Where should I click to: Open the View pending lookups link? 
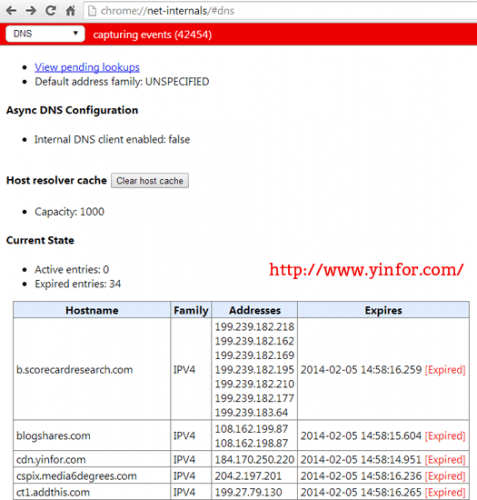pyautogui.click(x=87, y=67)
